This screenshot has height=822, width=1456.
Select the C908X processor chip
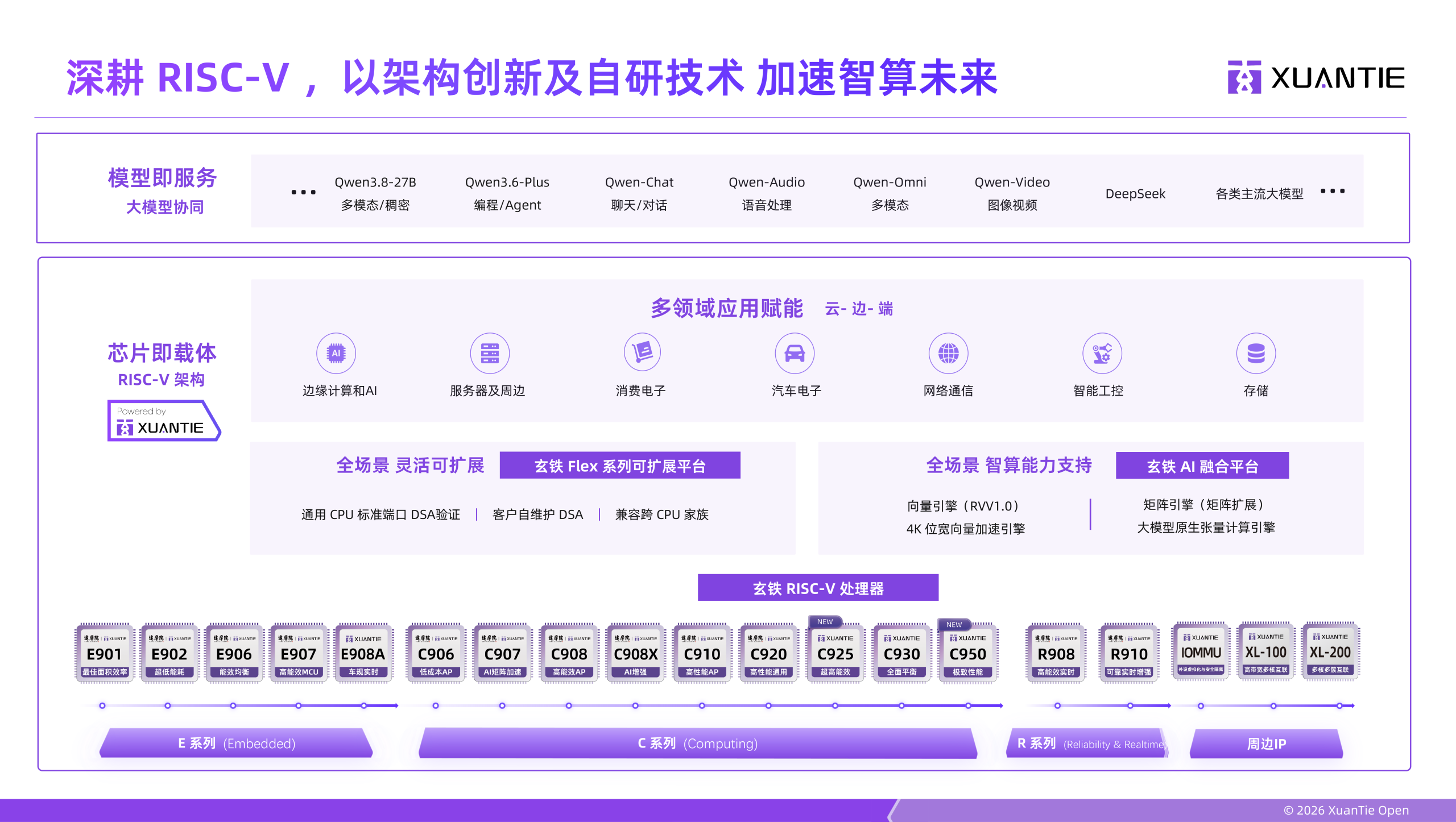[x=636, y=653]
